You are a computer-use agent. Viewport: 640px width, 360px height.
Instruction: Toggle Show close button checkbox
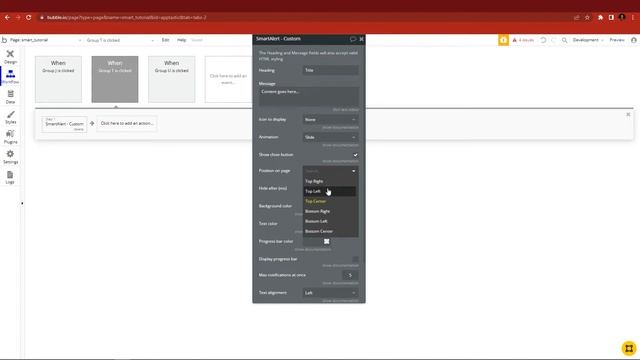(x=355, y=155)
